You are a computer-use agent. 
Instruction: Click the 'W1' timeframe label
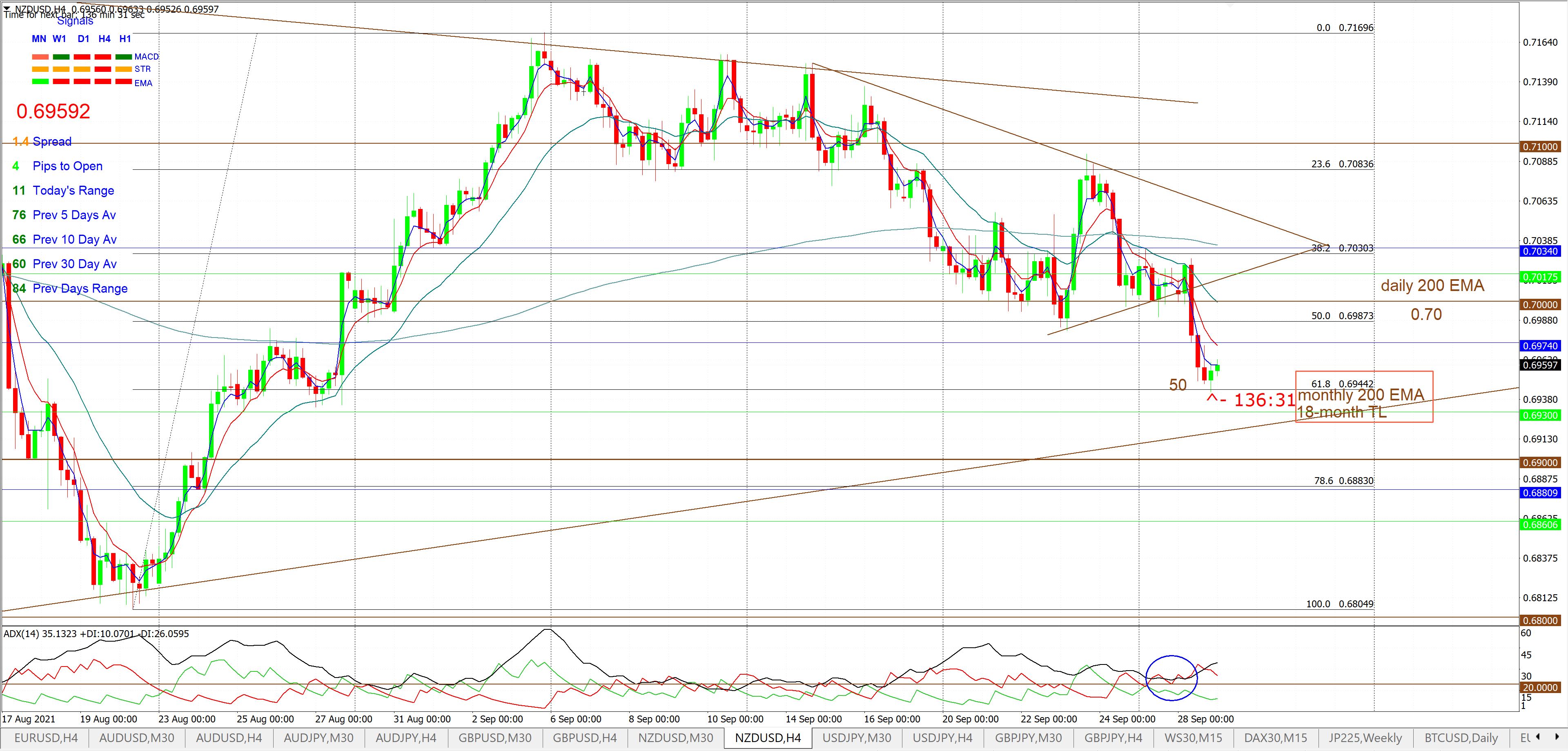60,38
